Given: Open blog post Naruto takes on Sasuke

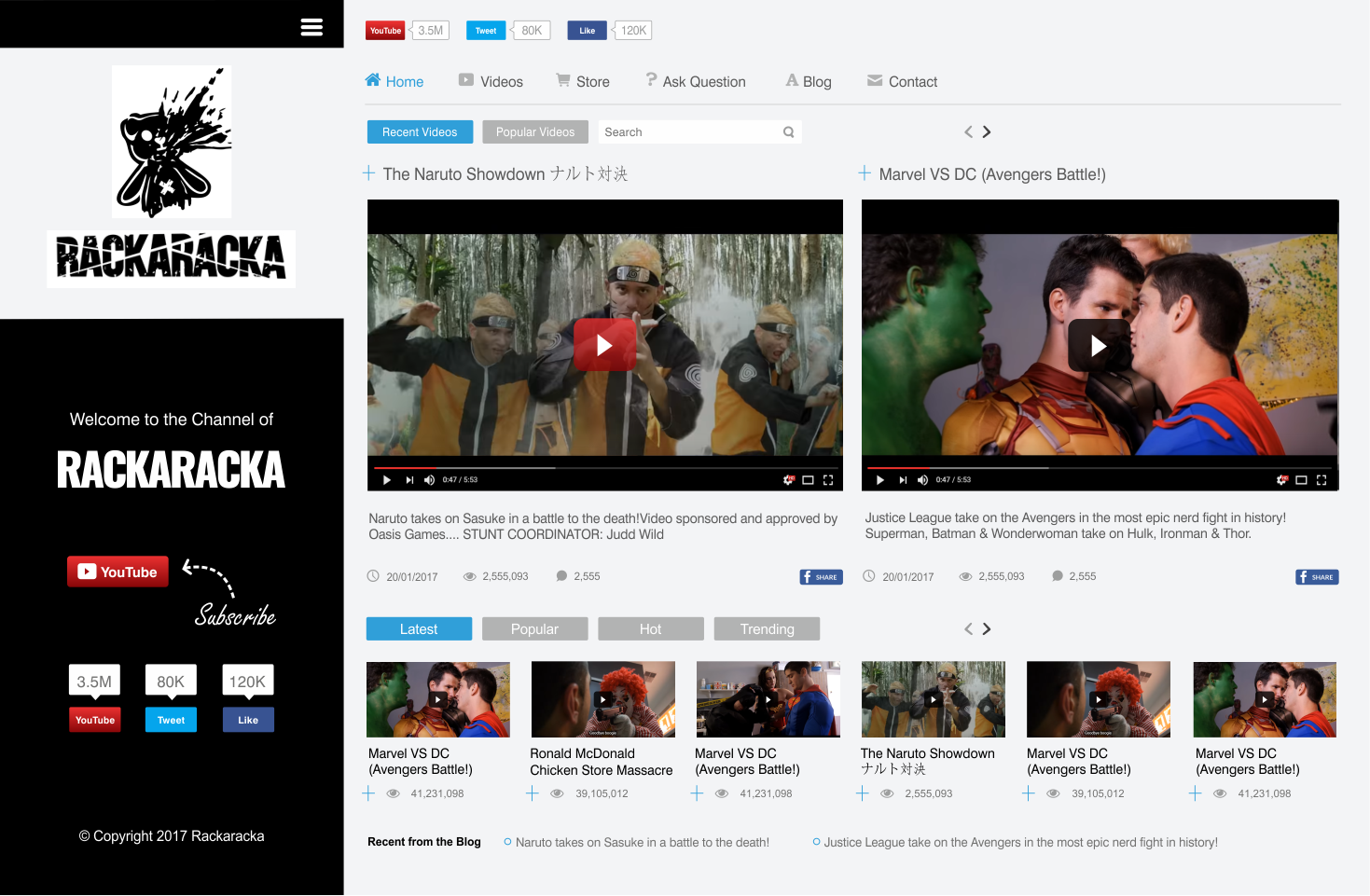Looking at the screenshot, I should click(643, 842).
